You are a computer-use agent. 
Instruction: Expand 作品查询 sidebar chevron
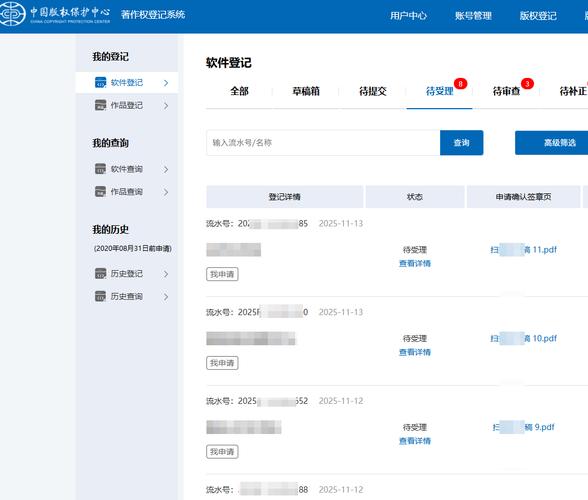(166, 192)
